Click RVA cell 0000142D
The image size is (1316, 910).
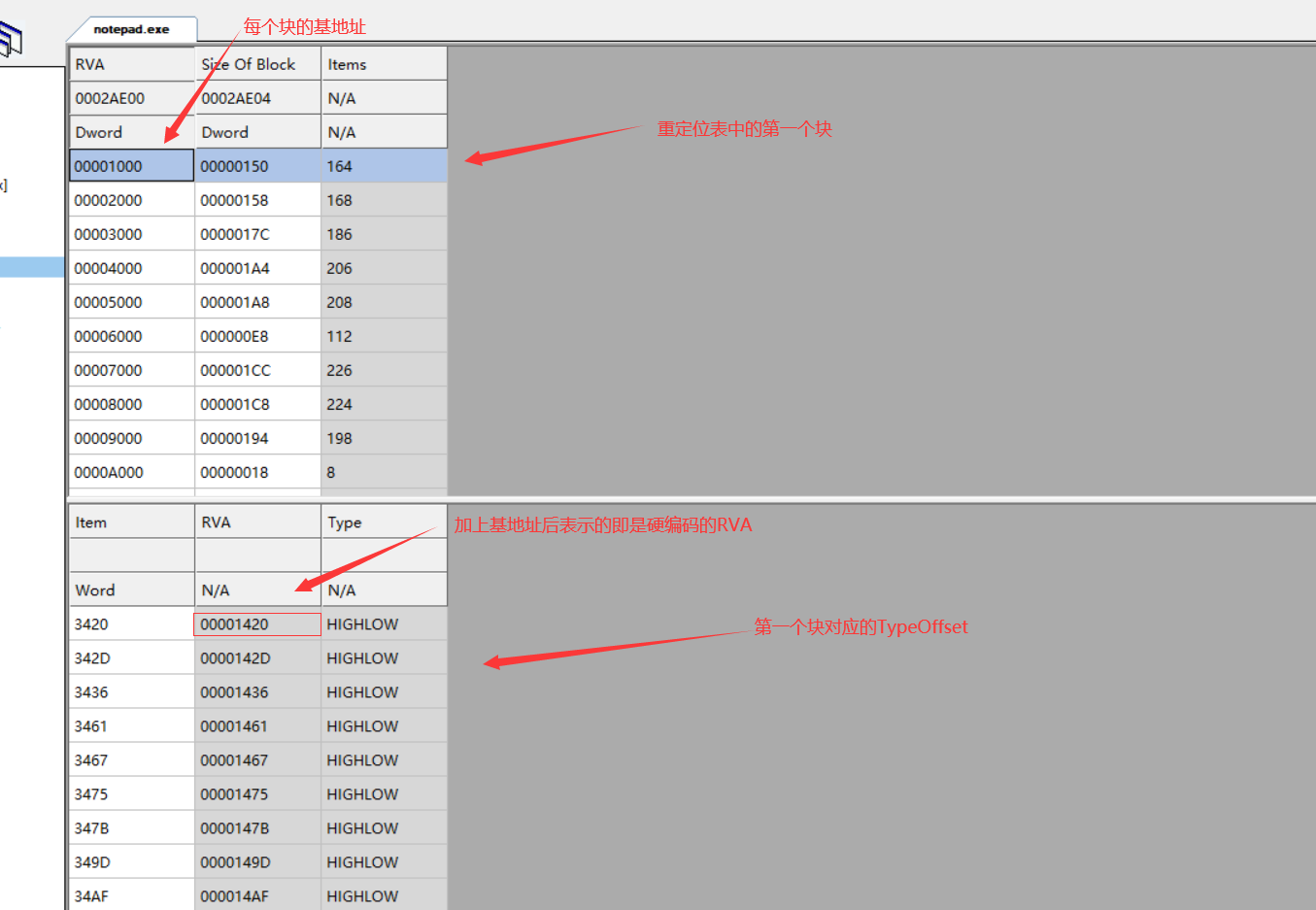click(x=258, y=657)
